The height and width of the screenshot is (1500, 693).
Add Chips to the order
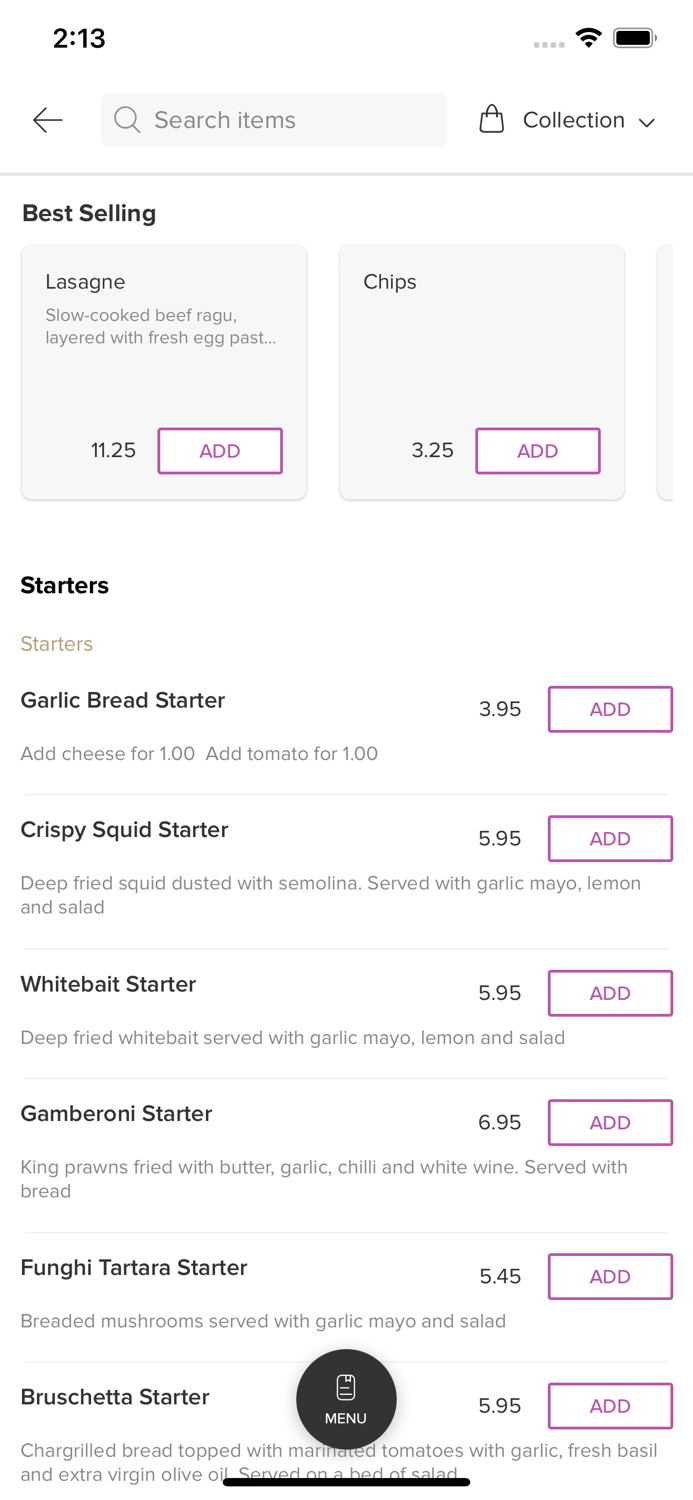pyautogui.click(x=537, y=451)
